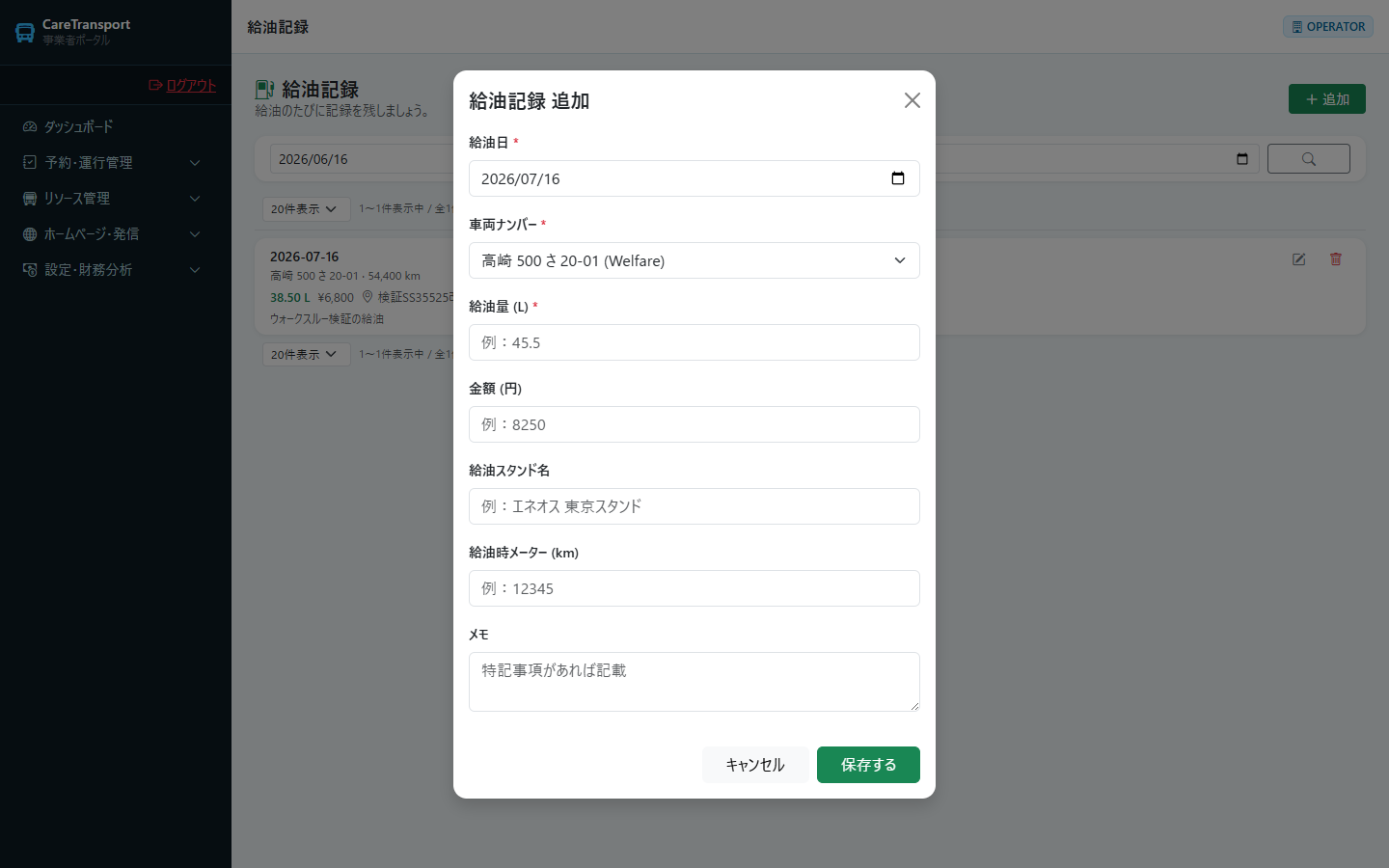Click the CareTransport bus logo
The height and width of the screenshot is (868, 1389).
click(x=25, y=33)
